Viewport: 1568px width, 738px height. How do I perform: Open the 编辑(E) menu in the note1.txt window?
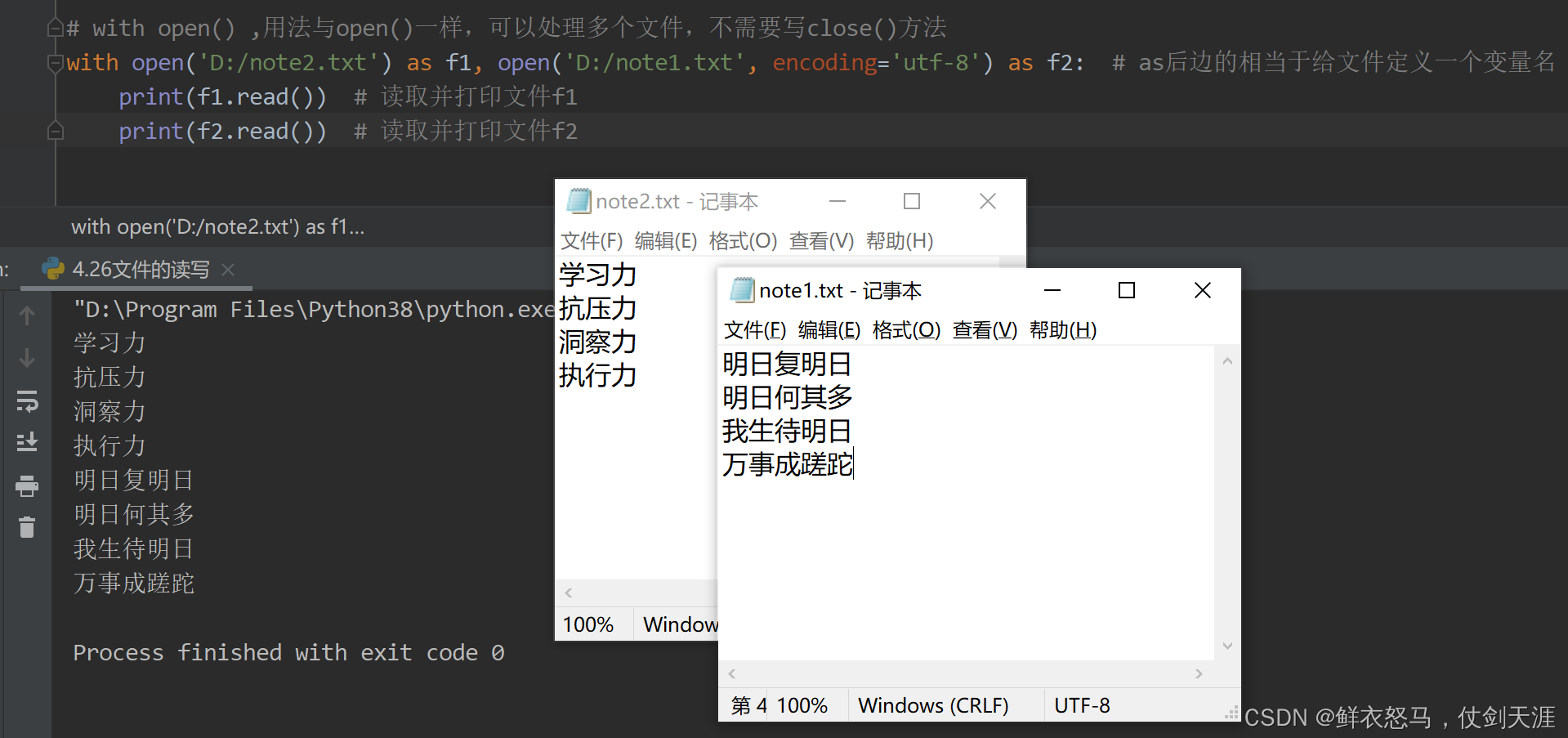click(x=829, y=330)
